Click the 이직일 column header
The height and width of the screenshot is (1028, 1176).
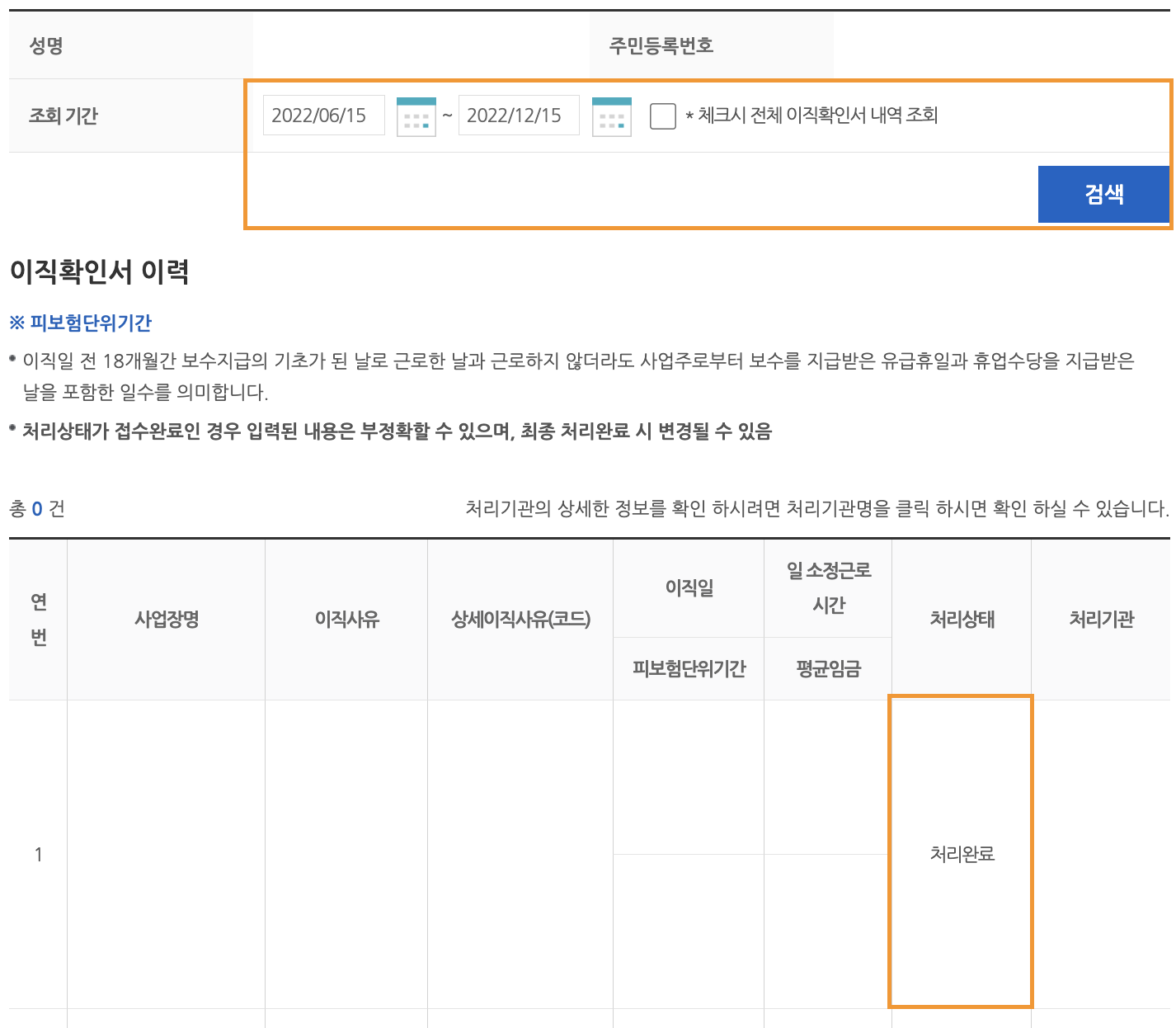pyautogui.click(x=688, y=587)
